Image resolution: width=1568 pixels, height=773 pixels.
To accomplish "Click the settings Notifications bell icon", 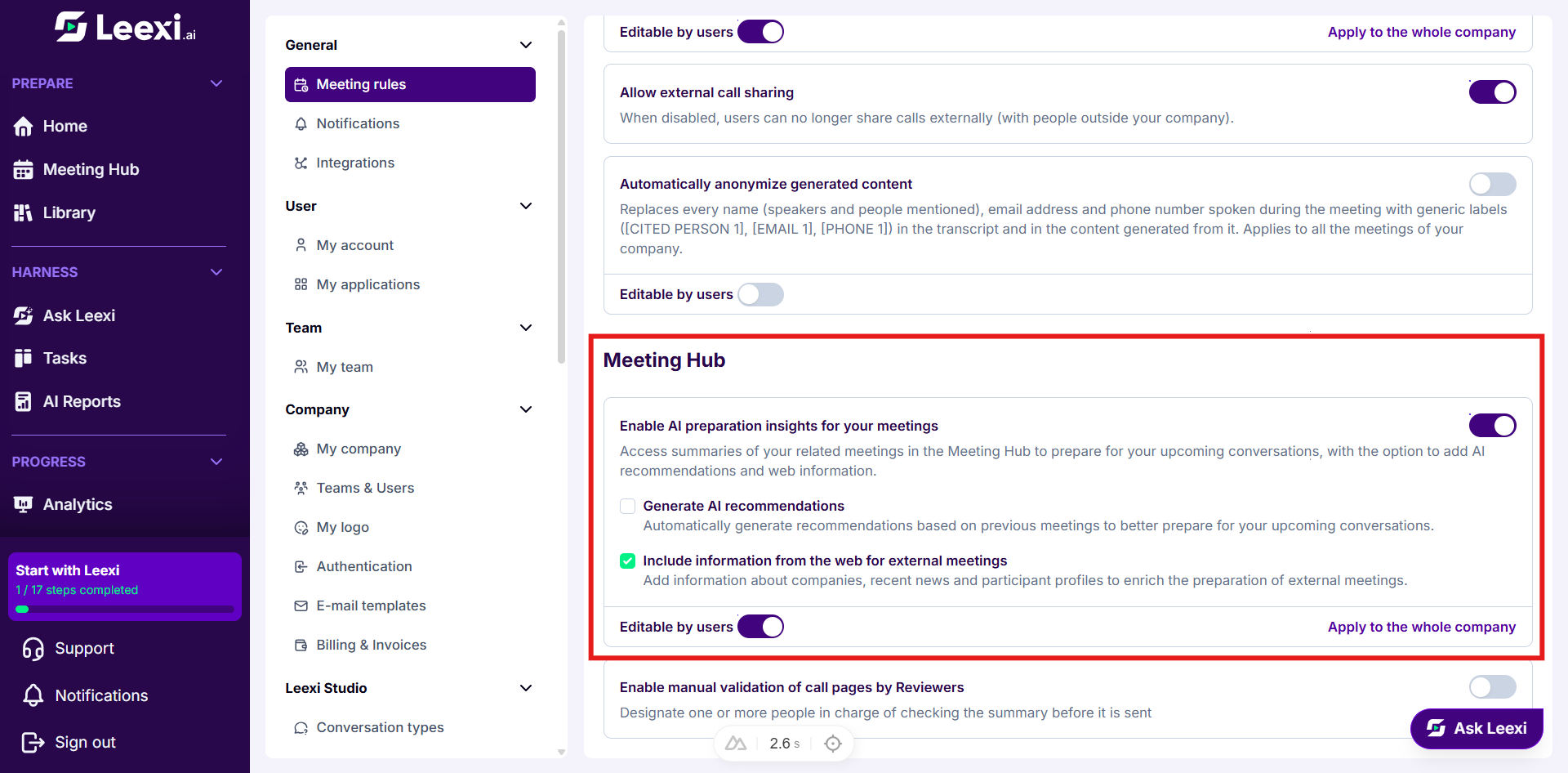I will click(x=301, y=123).
